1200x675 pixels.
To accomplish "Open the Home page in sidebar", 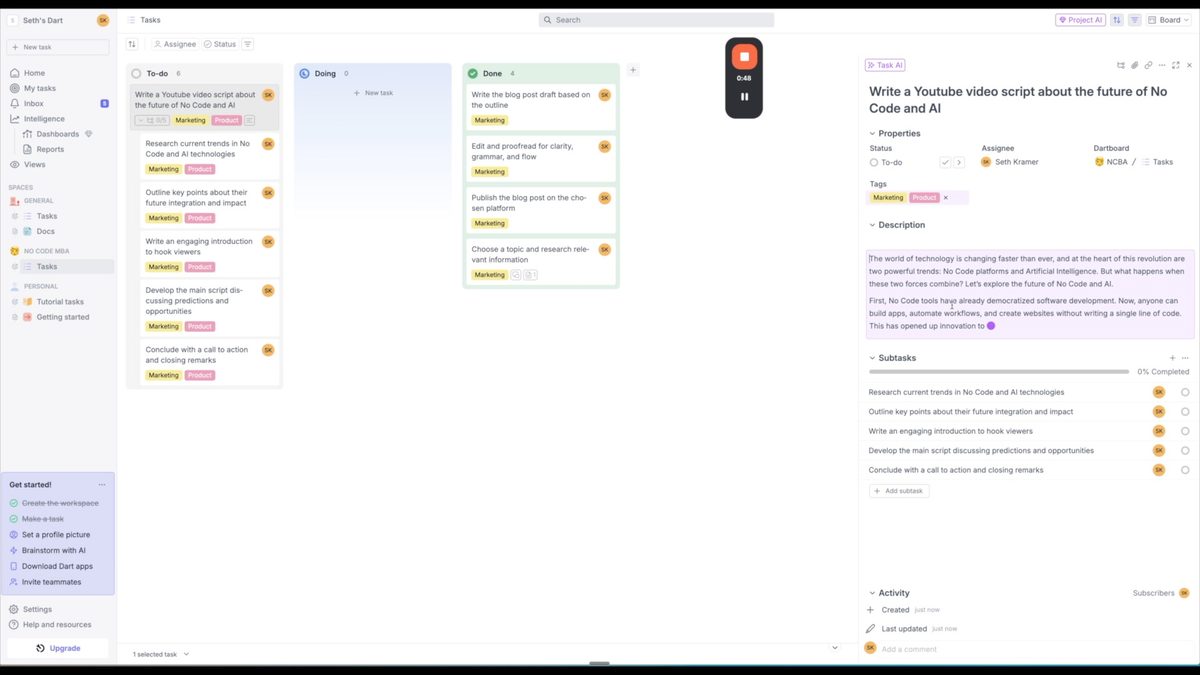I will pyautogui.click(x=34, y=73).
